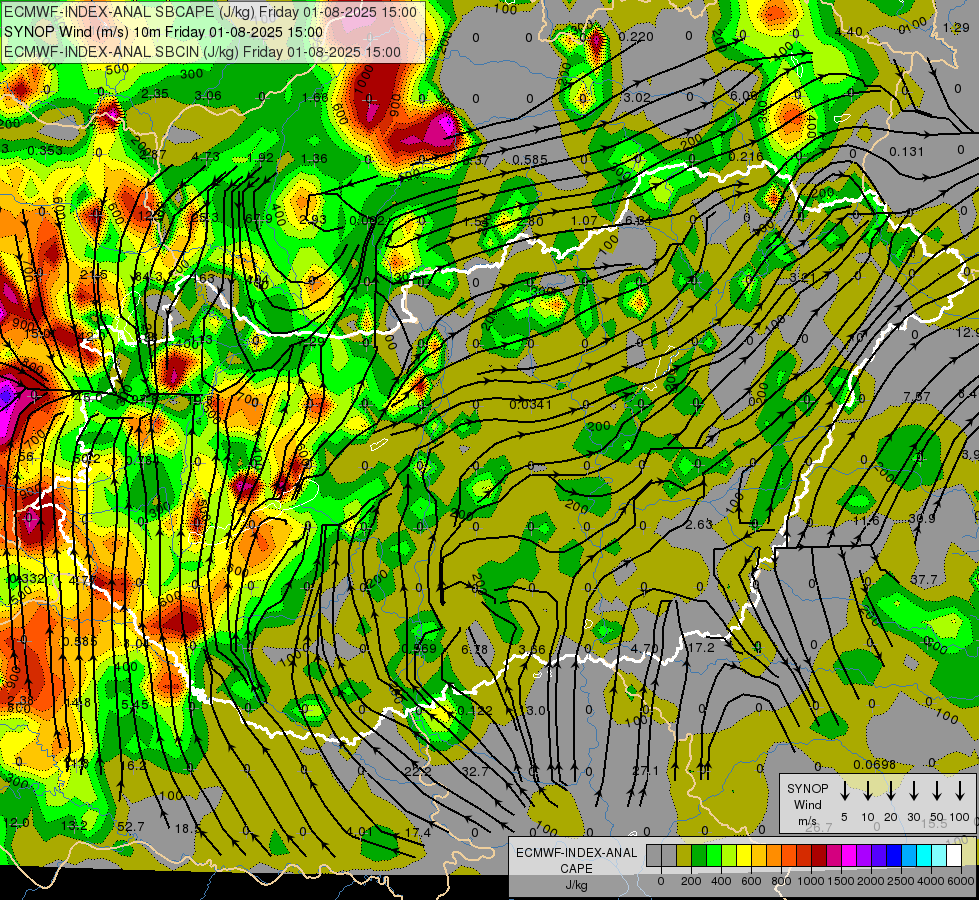The width and height of the screenshot is (979, 900).
Task: Click the 4.73 value on the map
Action: coord(205,156)
